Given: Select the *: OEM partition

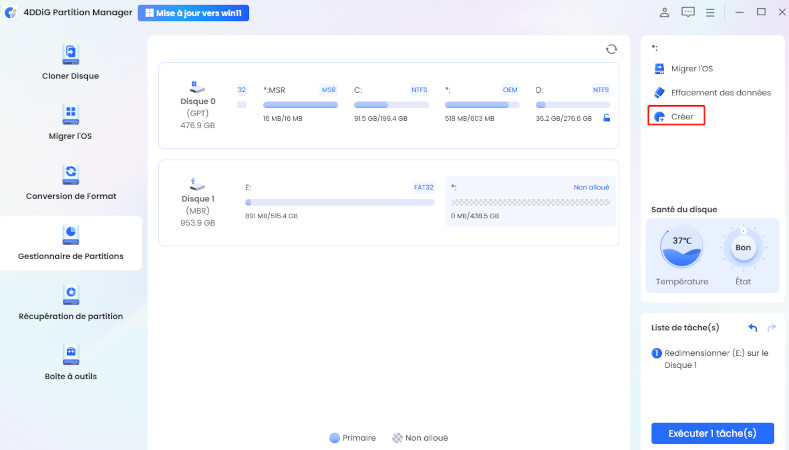Looking at the screenshot, I should [482, 104].
